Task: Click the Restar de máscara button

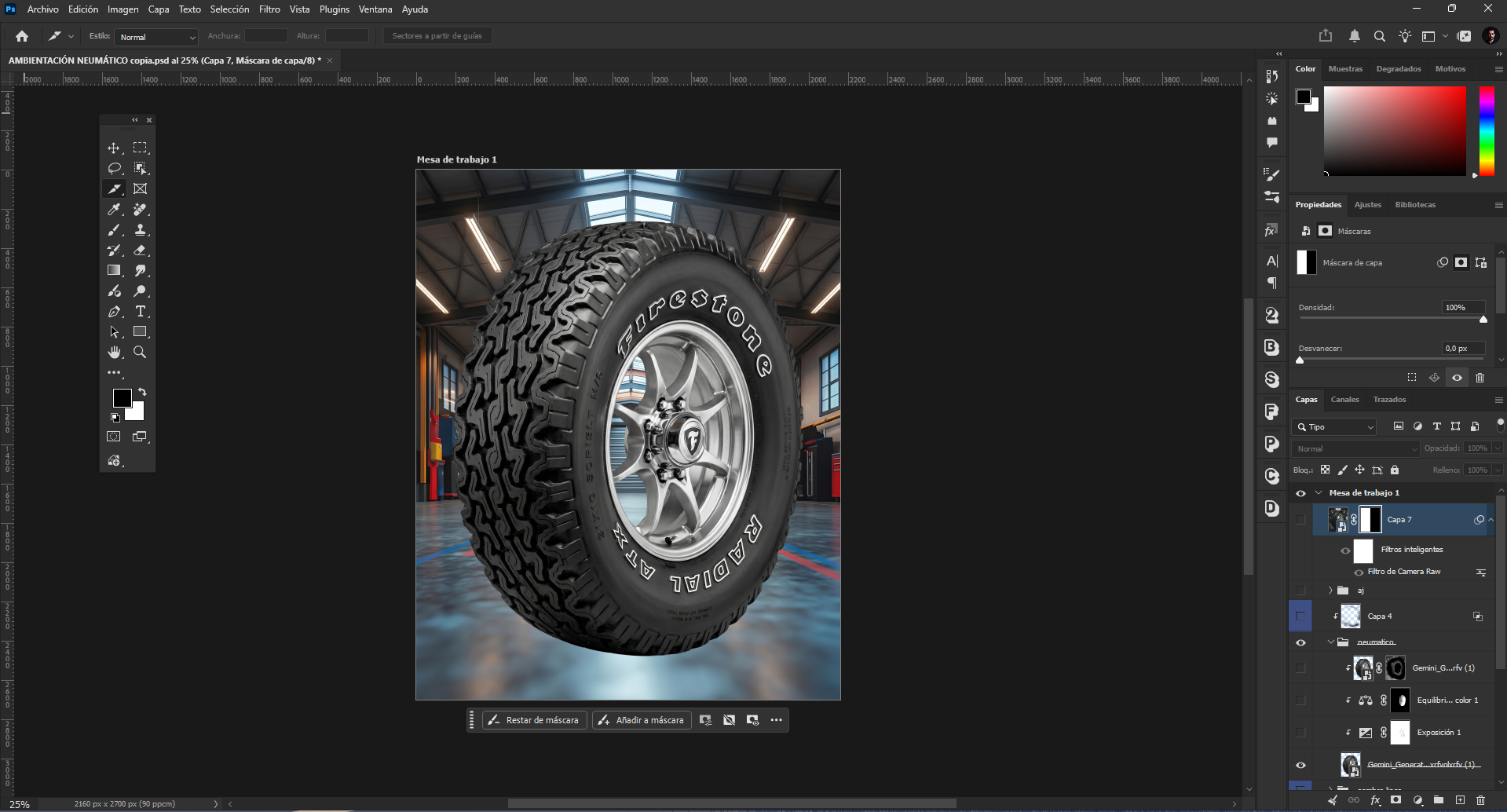Action: pyautogui.click(x=534, y=720)
